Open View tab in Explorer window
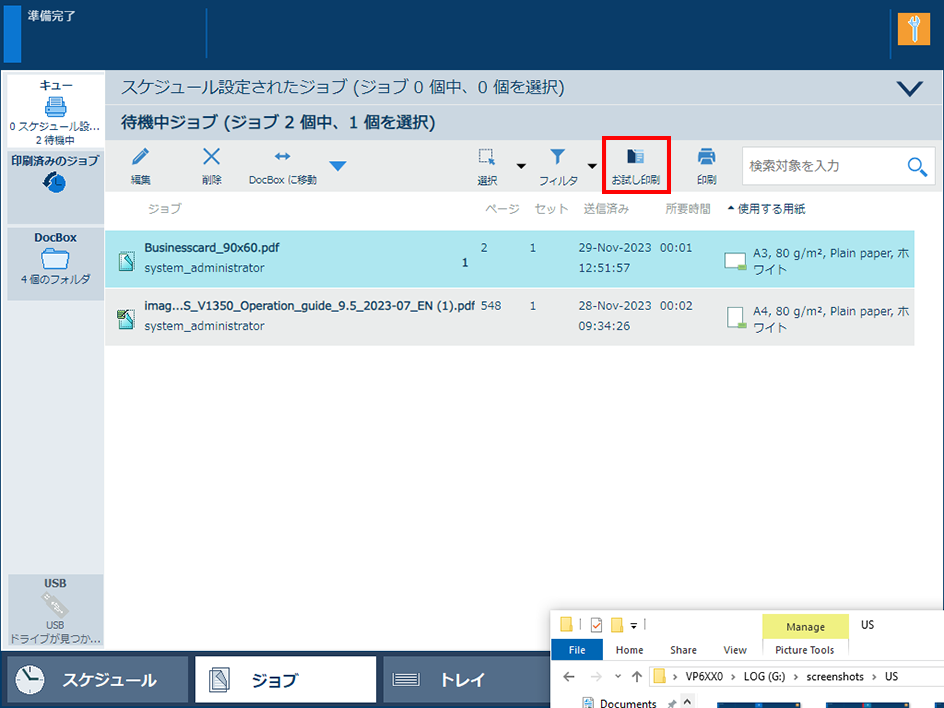The width and height of the screenshot is (944, 708). pos(735,650)
